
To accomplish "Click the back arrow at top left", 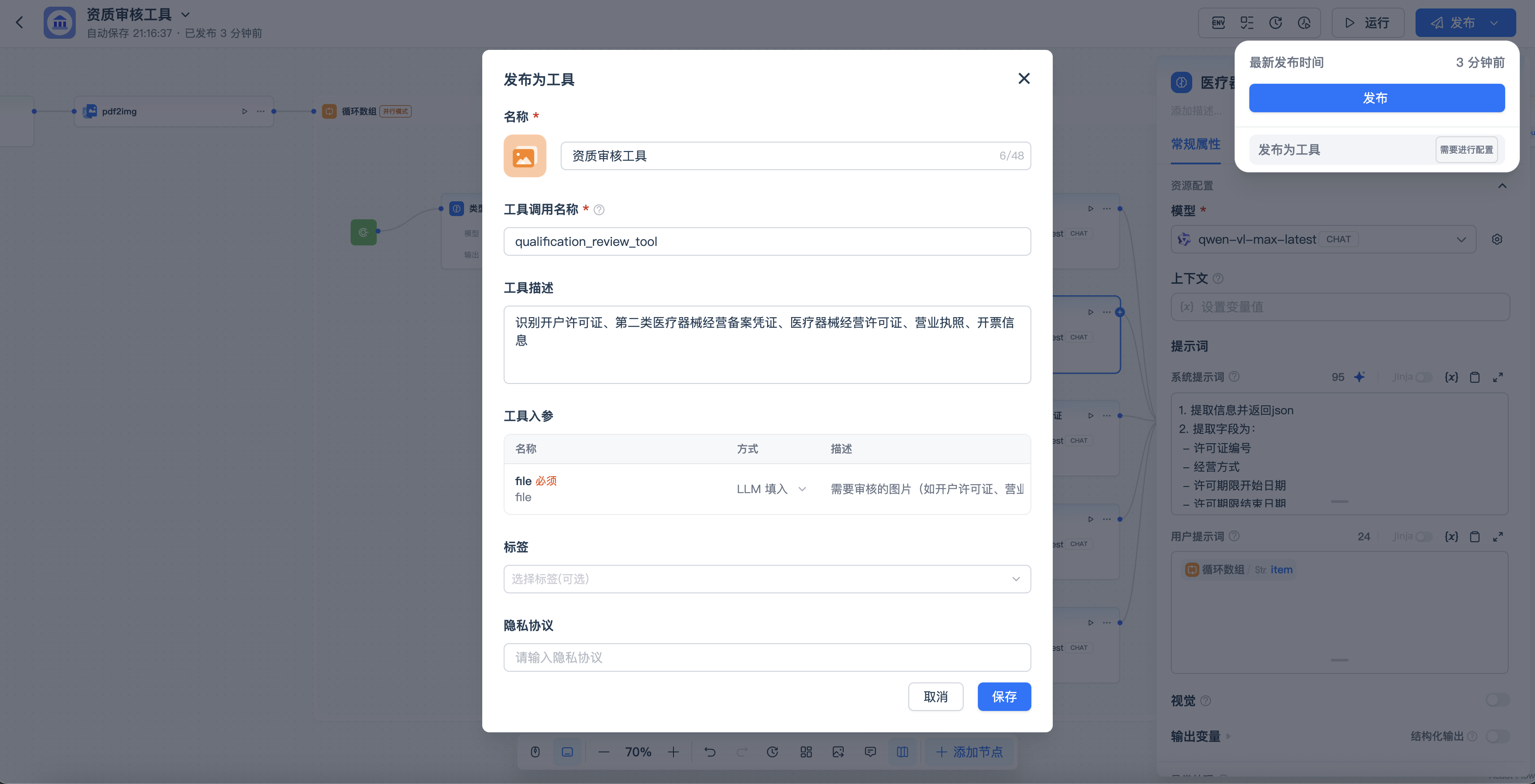I will [x=20, y=23].
